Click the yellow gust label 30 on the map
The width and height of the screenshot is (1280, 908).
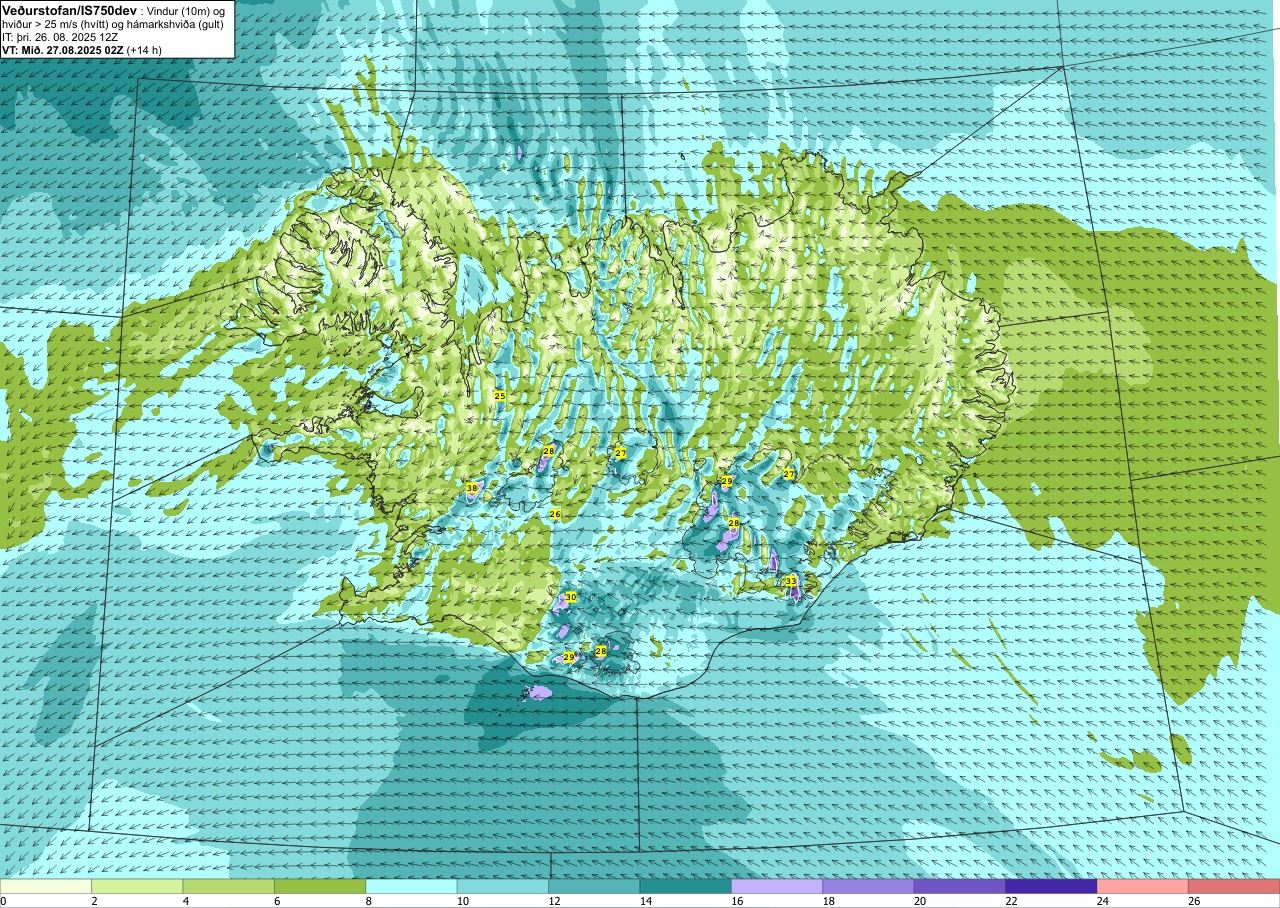click(x=570, y=597)
